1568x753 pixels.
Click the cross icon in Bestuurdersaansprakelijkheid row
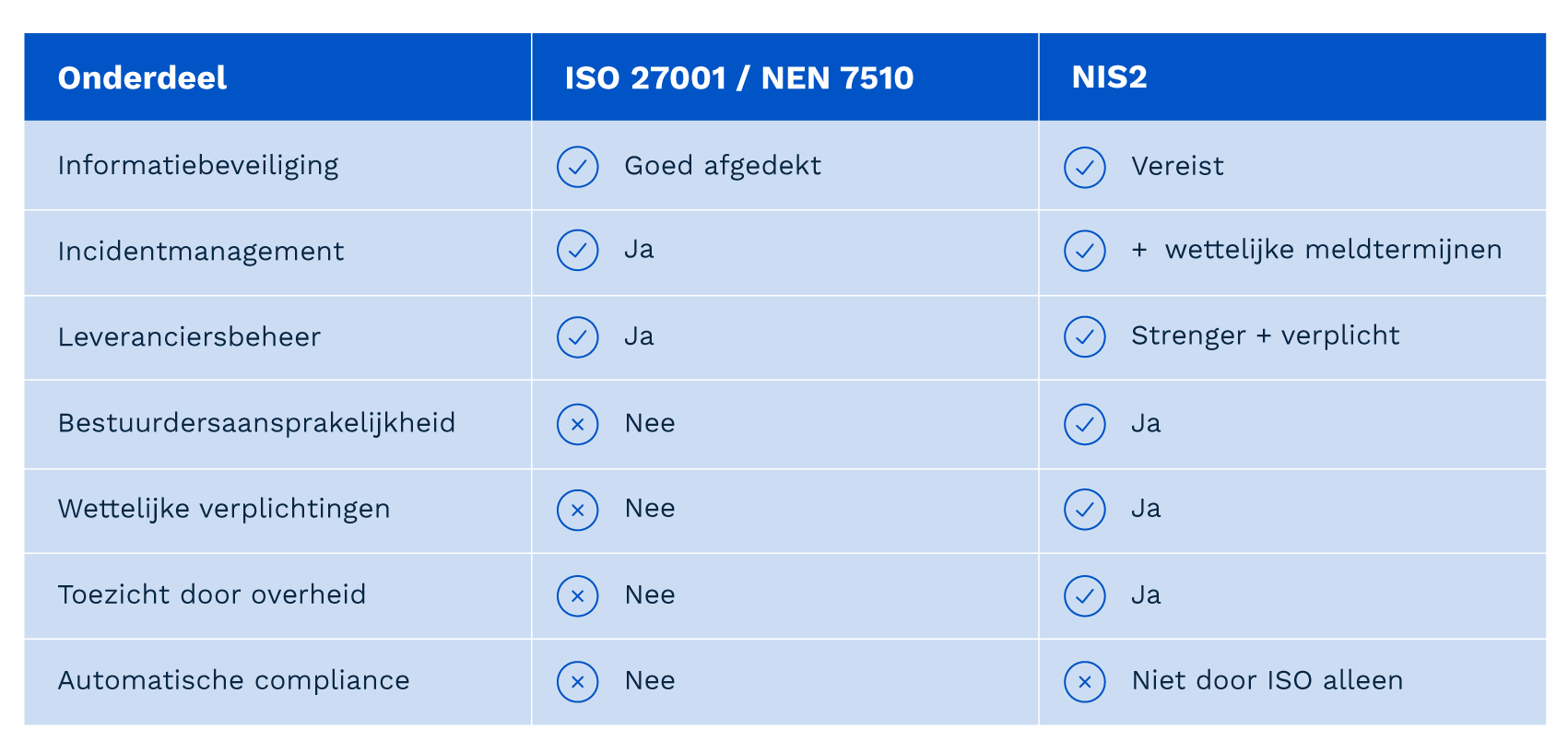(578, 424)
